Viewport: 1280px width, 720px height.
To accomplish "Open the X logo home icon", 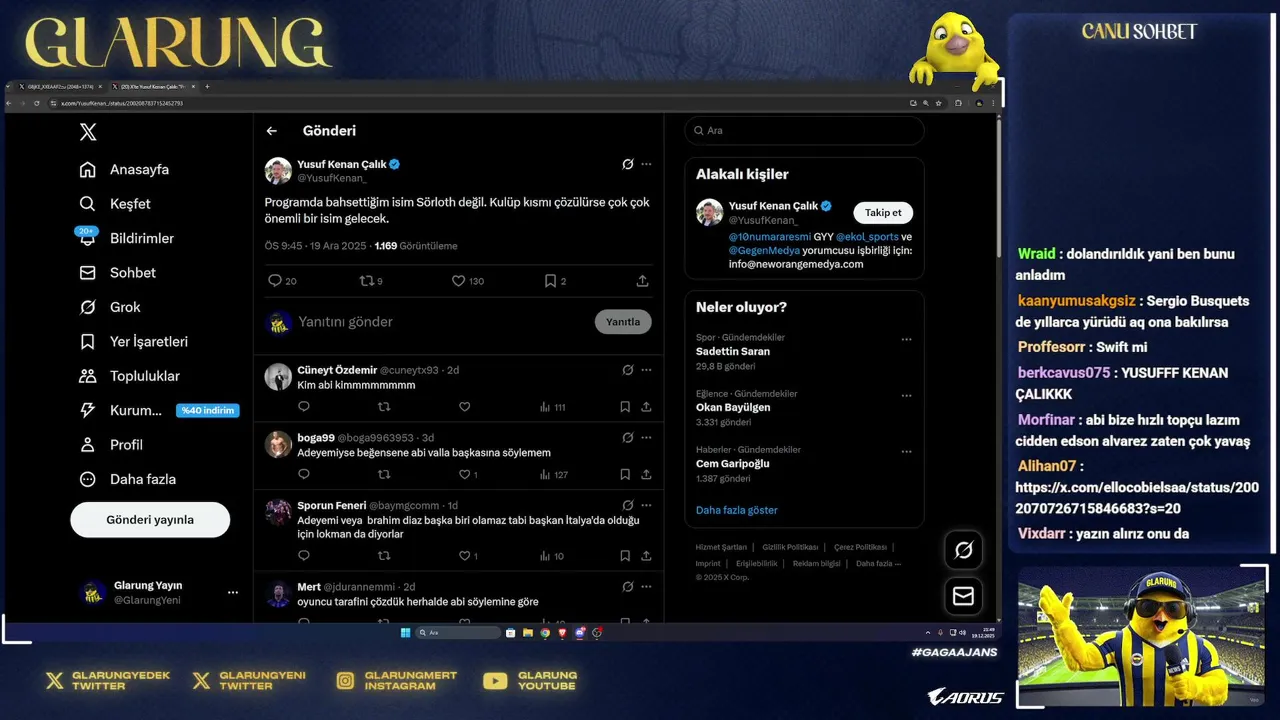I will pos(88,132).
